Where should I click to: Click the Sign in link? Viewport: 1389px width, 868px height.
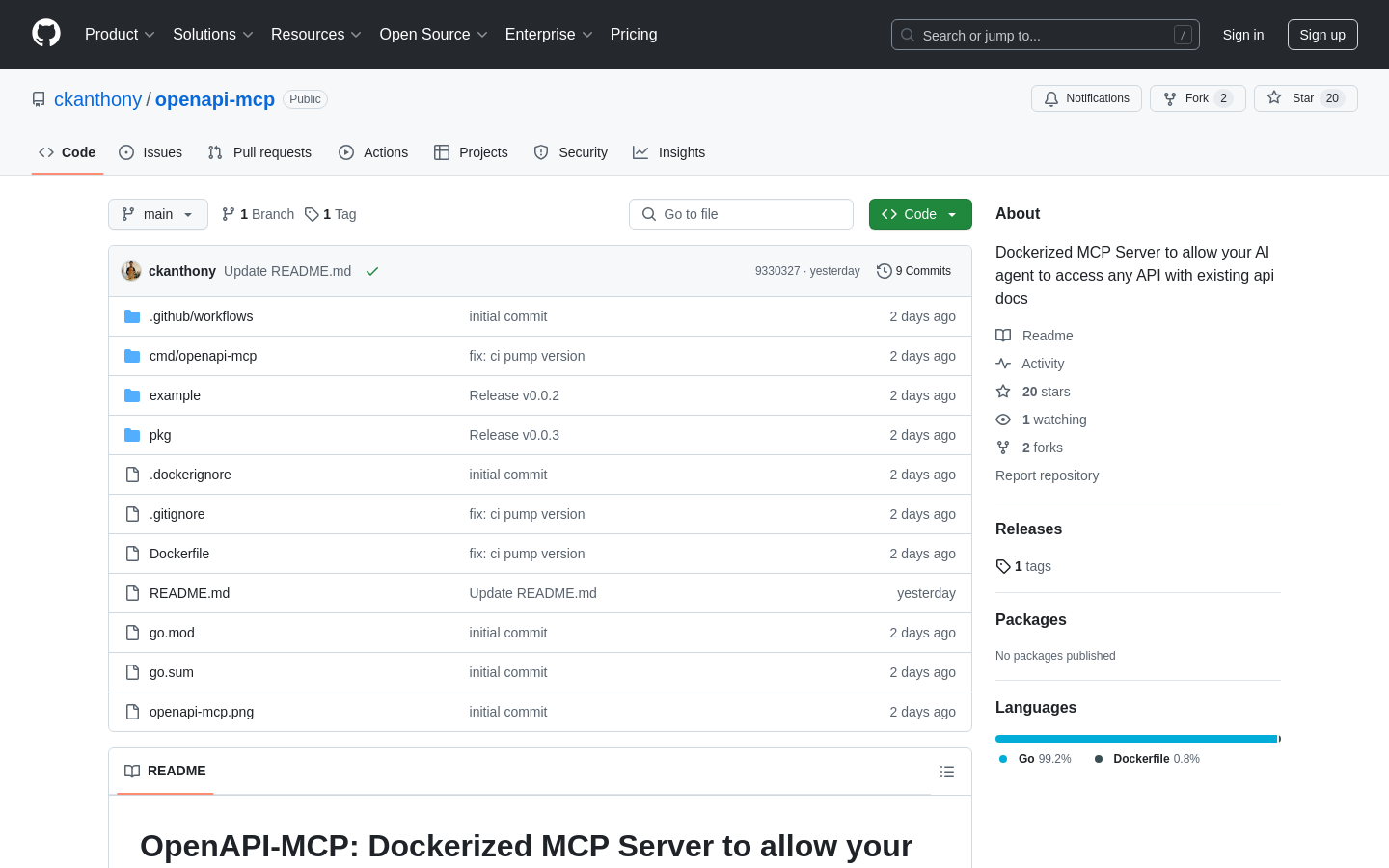click(1243, 35)
